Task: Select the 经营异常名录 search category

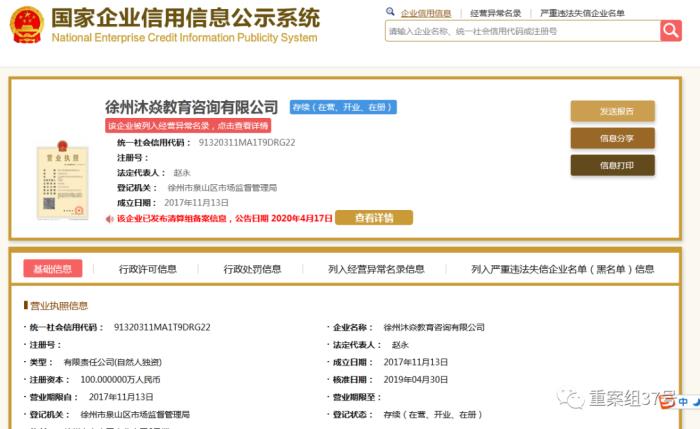Action: pyautogui.click(x=496, y=13)
